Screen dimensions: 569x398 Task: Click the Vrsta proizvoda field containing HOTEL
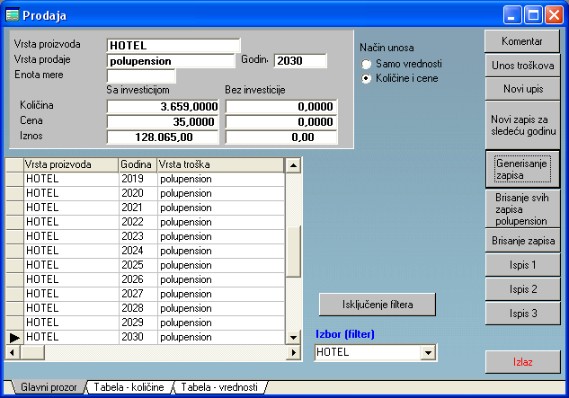click(173, 46)
